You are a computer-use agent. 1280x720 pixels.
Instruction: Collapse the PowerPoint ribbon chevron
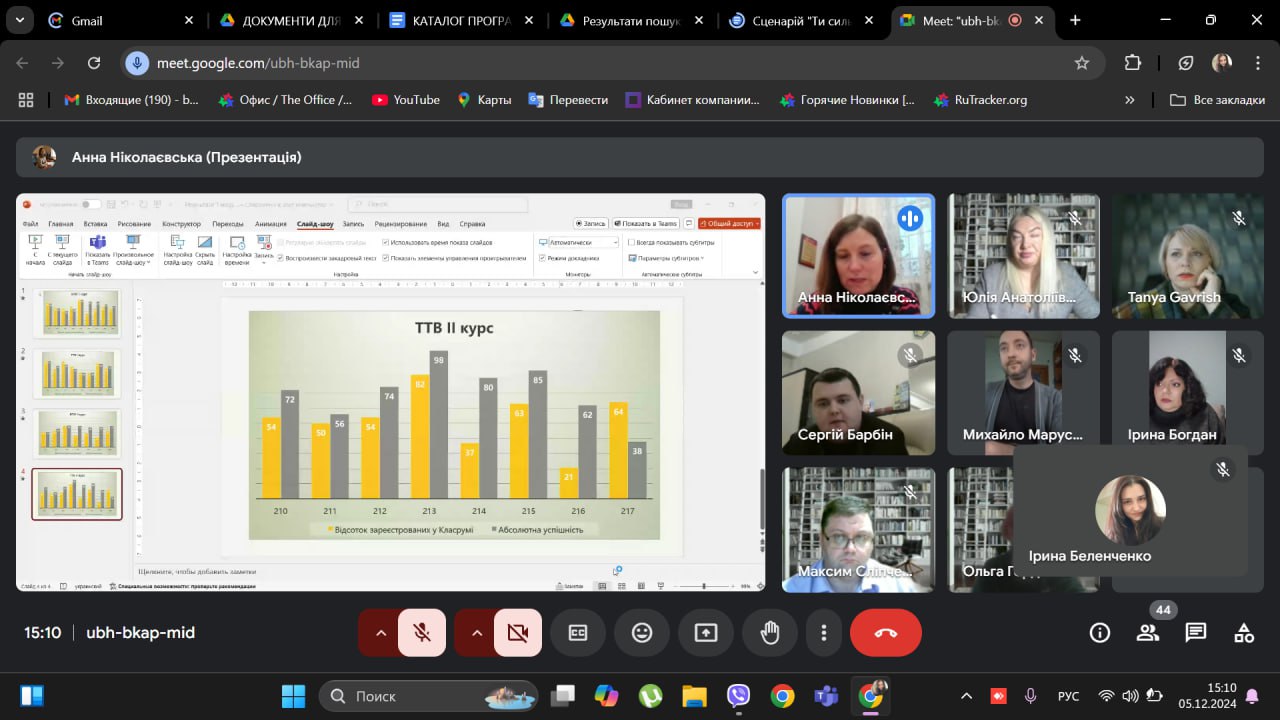(x=755, y=272)
